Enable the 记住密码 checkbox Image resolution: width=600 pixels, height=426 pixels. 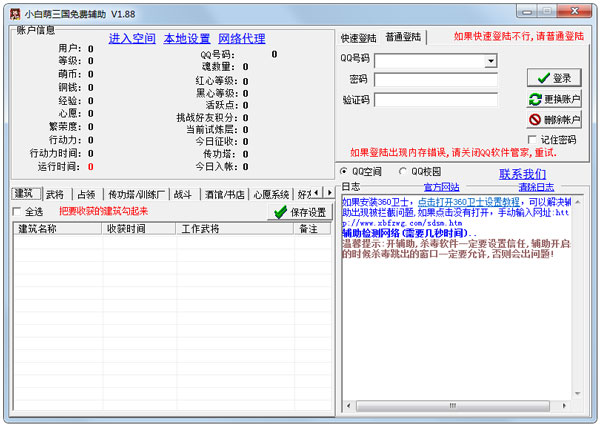pyautogui.click(x=532, y=140)
